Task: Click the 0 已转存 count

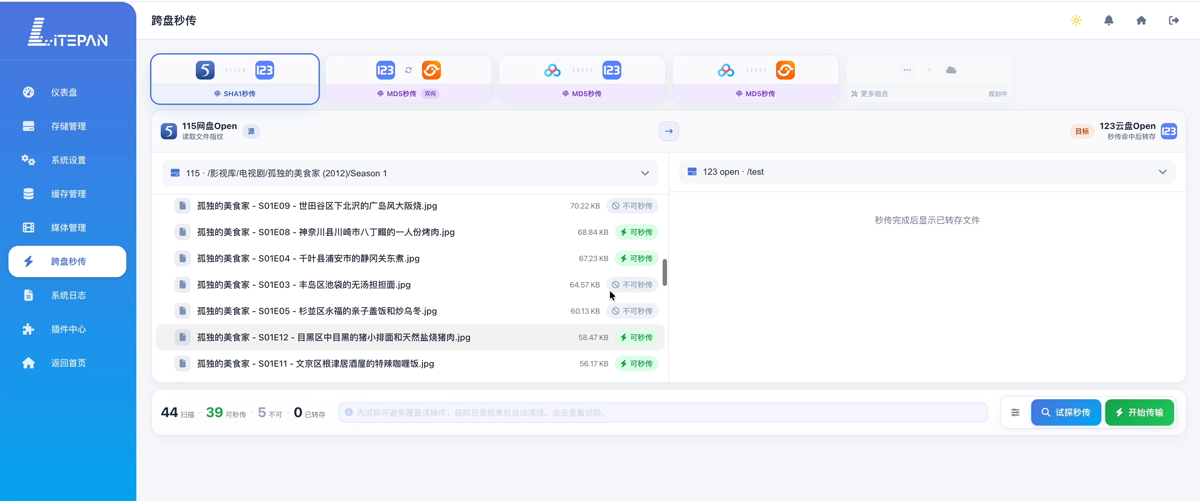Action: pos(309,412)
